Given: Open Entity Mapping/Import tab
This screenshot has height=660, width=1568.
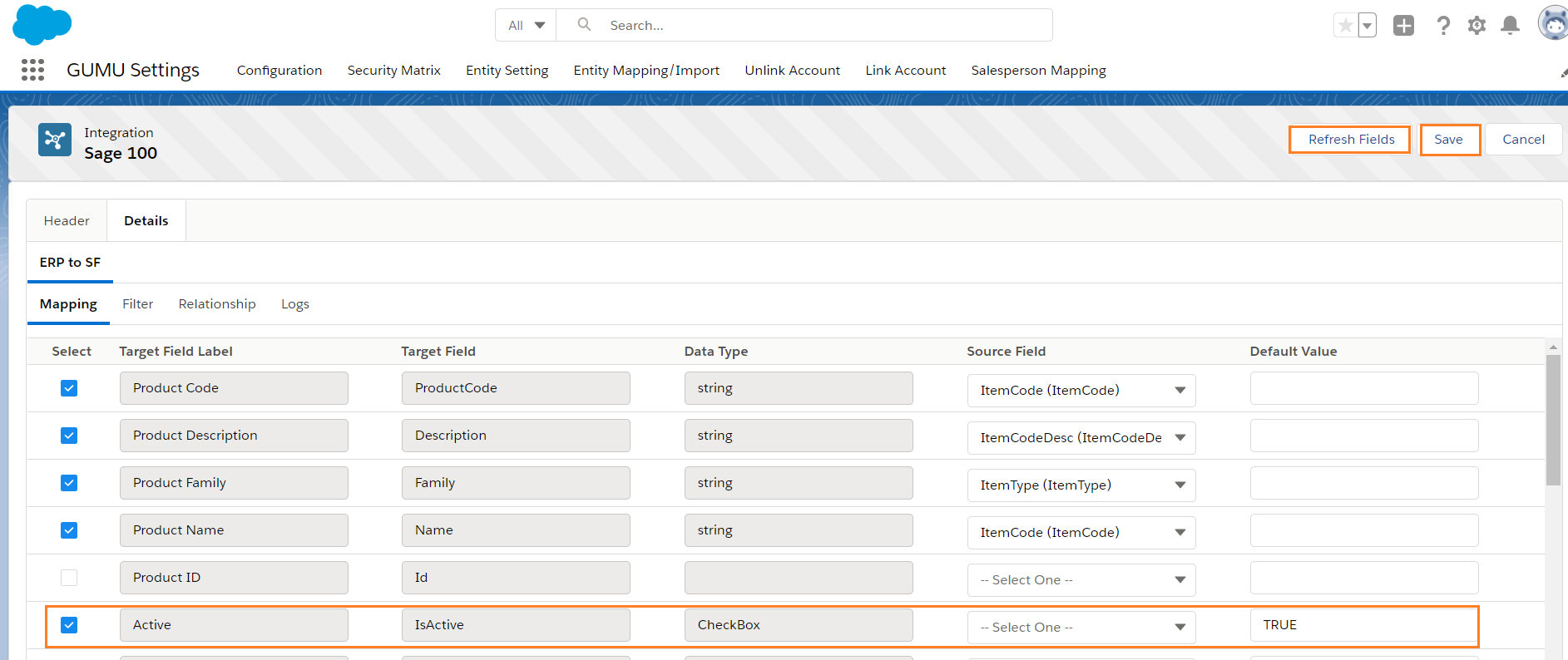Looking at the screenshot, I should 646,71.
